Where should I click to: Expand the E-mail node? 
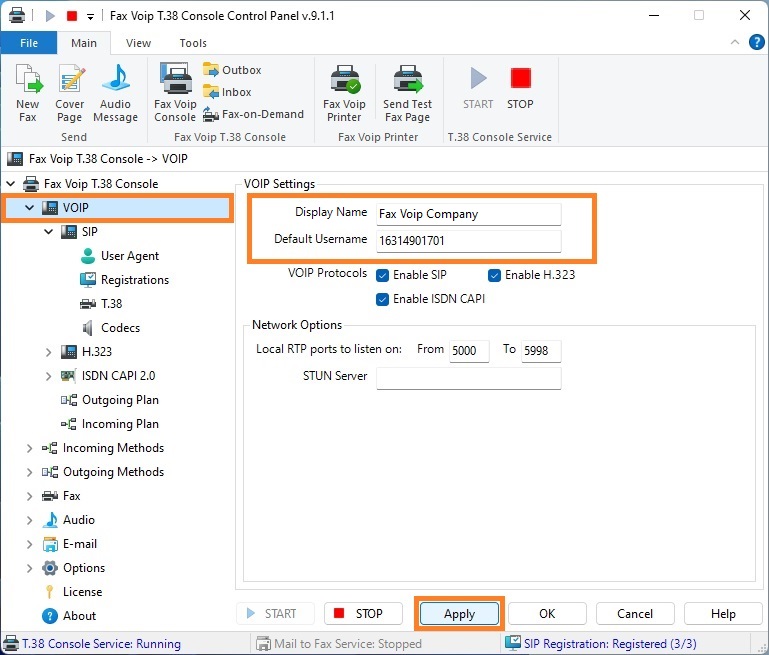[29, 544]
